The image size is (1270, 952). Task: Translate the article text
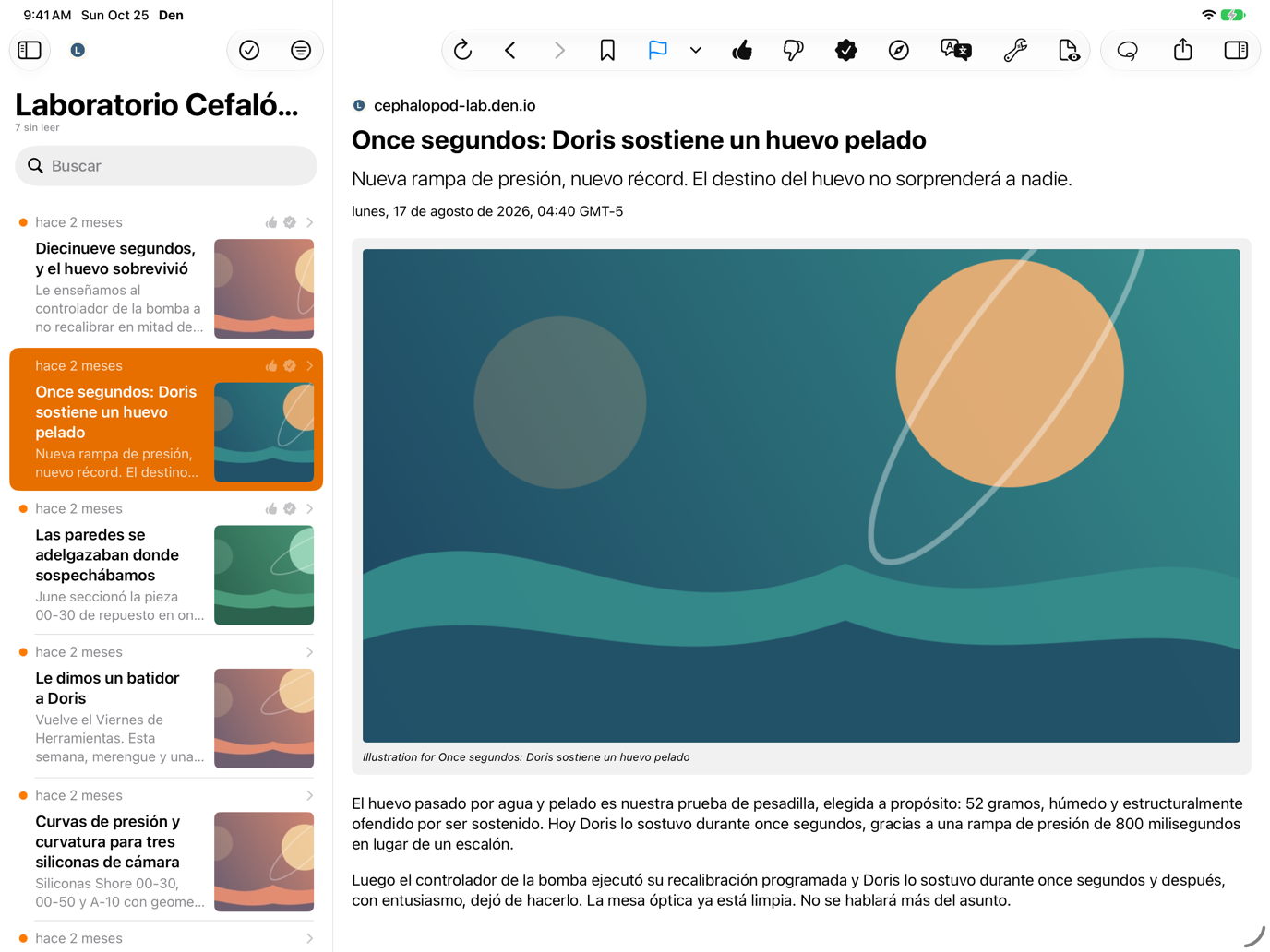click(x=955, y=50)
